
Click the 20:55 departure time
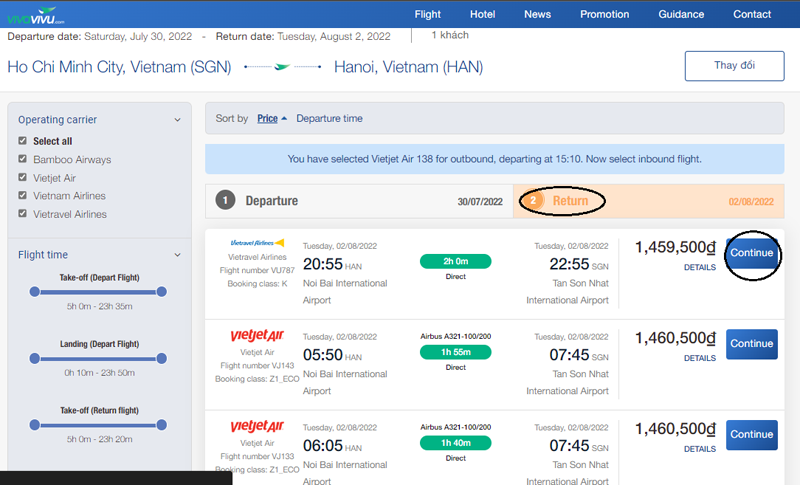coord(322,264)
